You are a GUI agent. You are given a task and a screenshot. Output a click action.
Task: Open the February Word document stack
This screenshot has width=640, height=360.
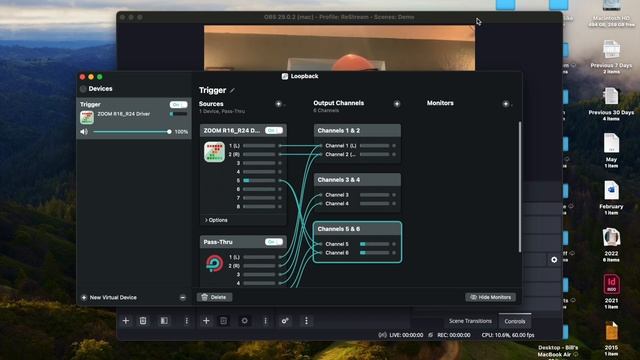point(611,191)
